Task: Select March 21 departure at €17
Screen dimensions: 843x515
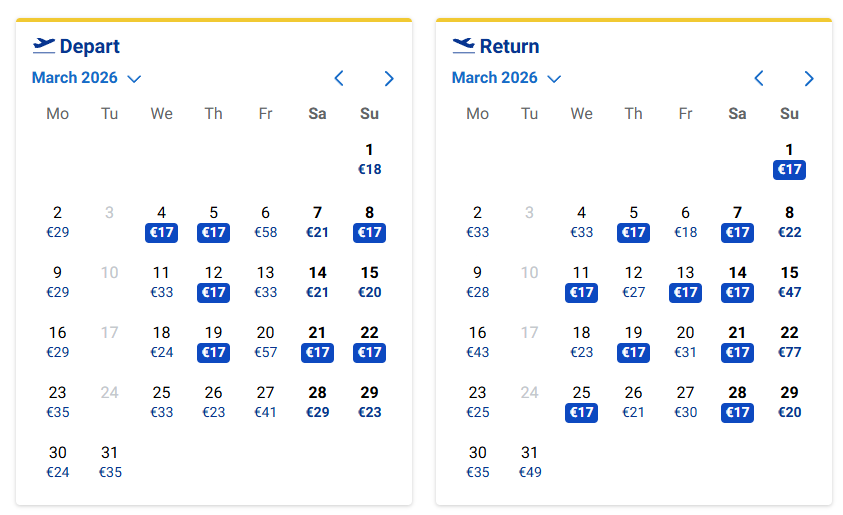Action: [x=318, y=343]
